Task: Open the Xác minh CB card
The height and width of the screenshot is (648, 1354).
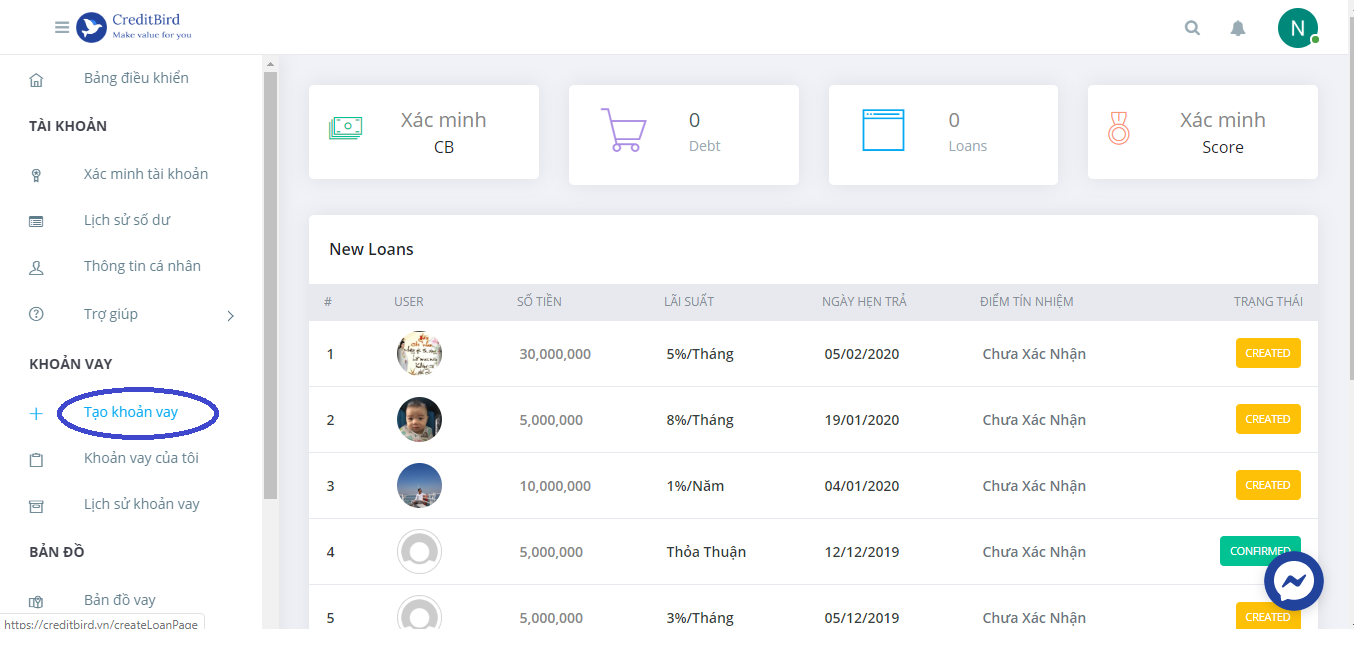Action: (424, 132)
